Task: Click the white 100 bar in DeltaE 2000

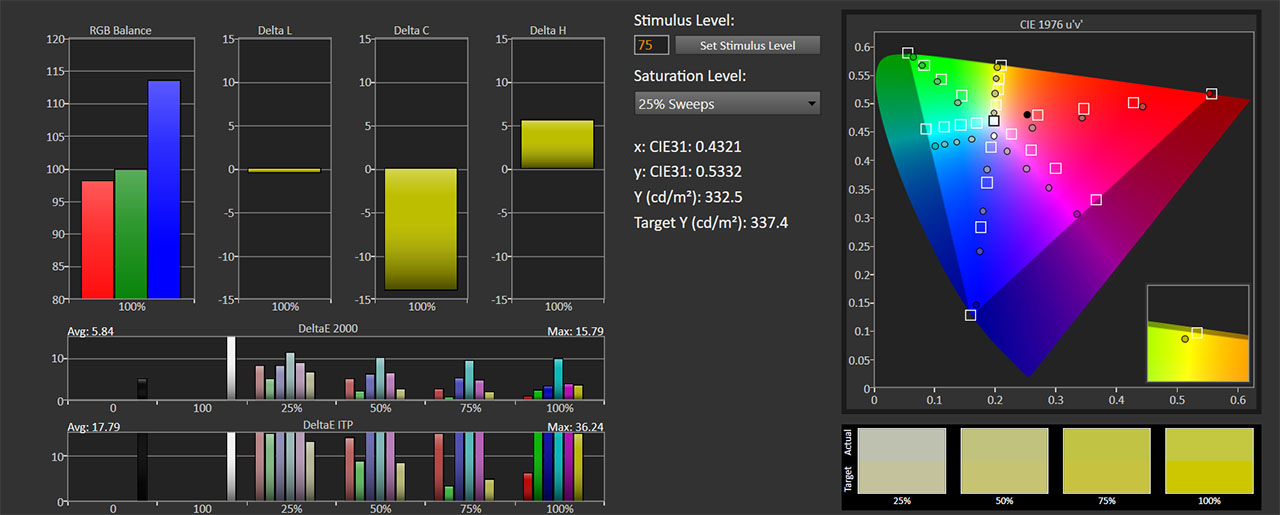Action: pos(231,368)
